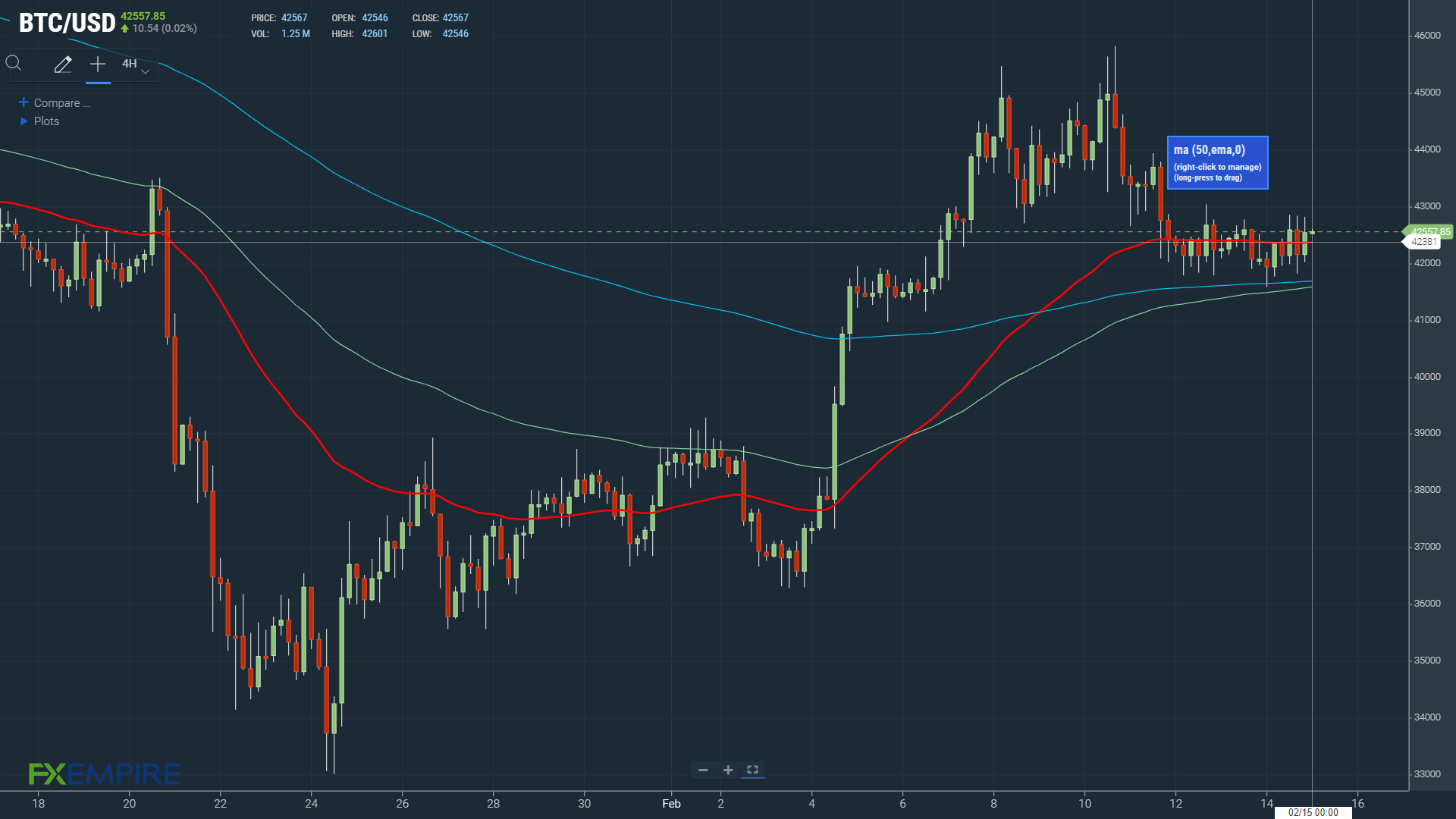
Task: Zoom in with the plus button
Action: tap(728, 770)
